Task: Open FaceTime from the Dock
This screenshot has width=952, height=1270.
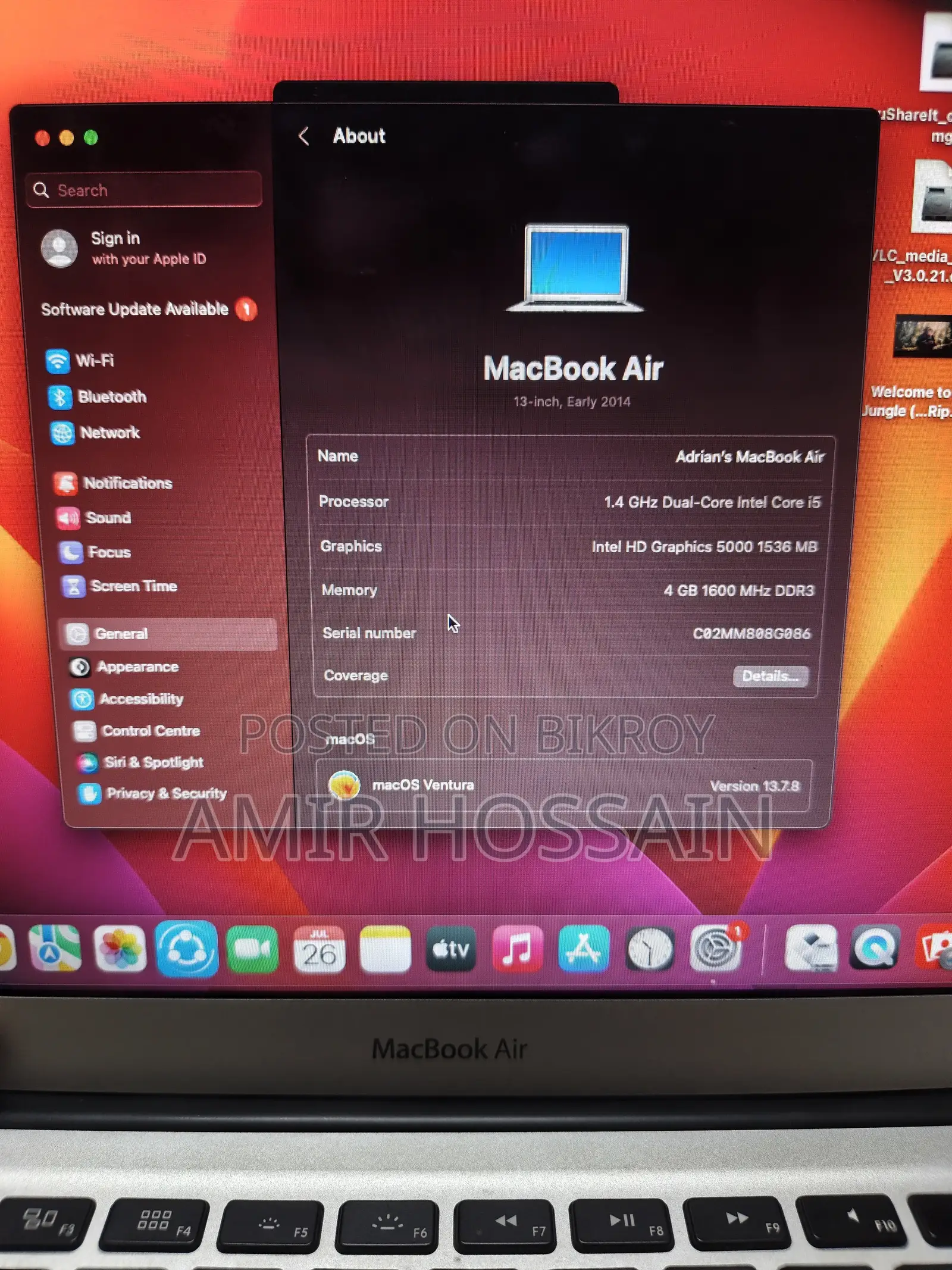Action: click(252, 949)
